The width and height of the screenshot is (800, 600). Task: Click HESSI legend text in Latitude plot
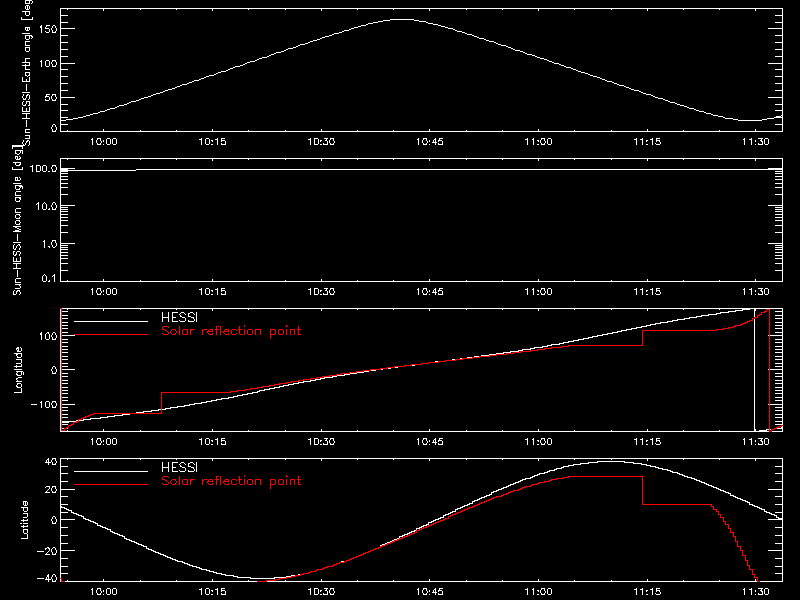(x=179, y=467)
